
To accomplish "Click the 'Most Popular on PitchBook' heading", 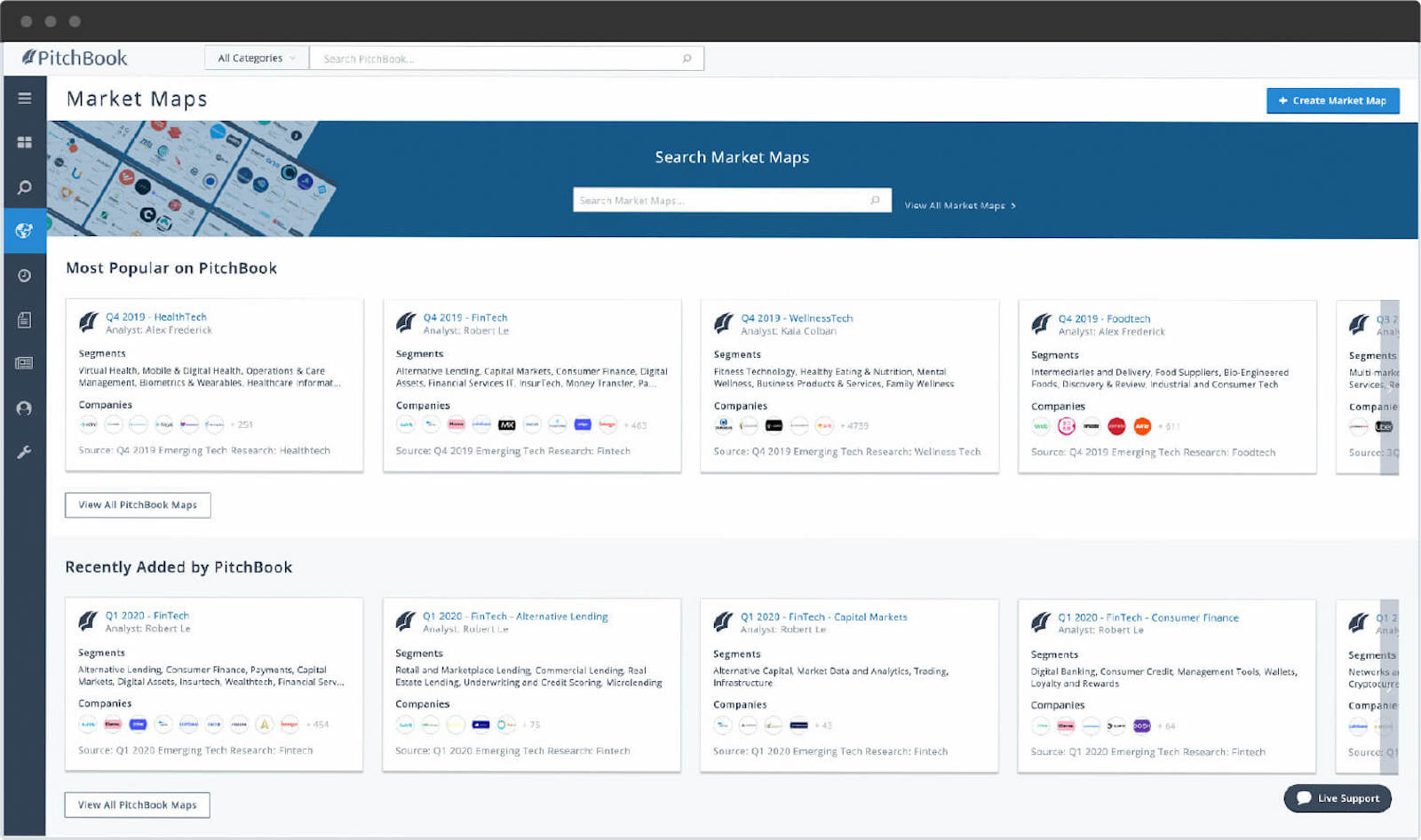I will [171, 268].
